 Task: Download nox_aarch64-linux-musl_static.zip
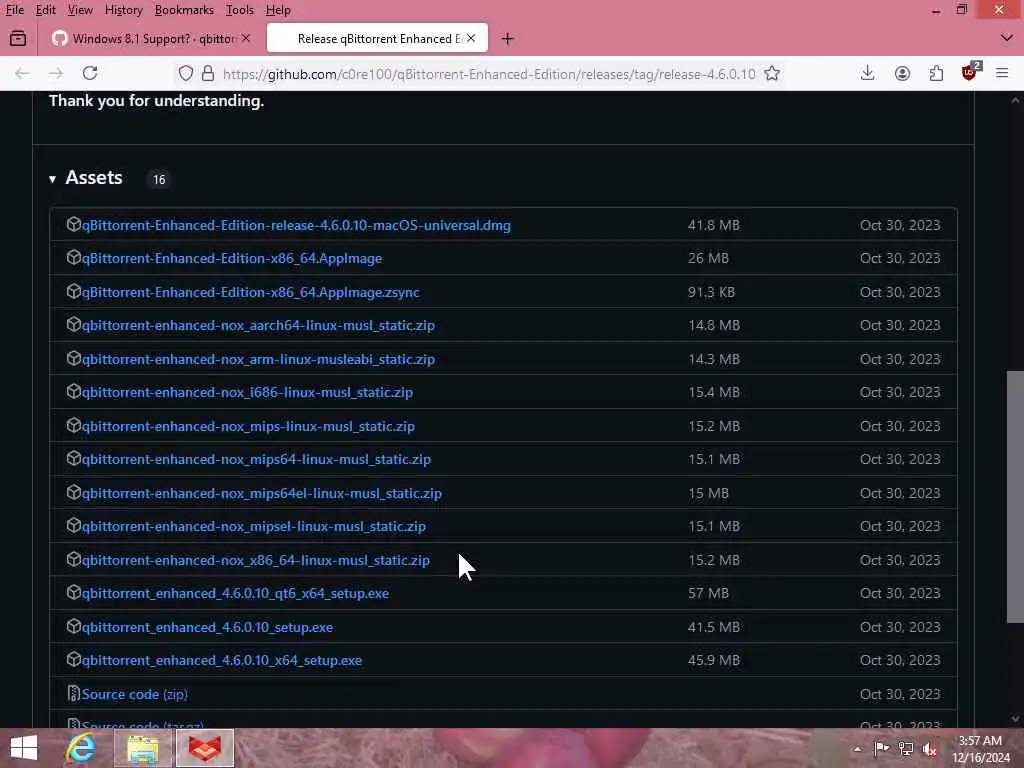pos(258,325)
